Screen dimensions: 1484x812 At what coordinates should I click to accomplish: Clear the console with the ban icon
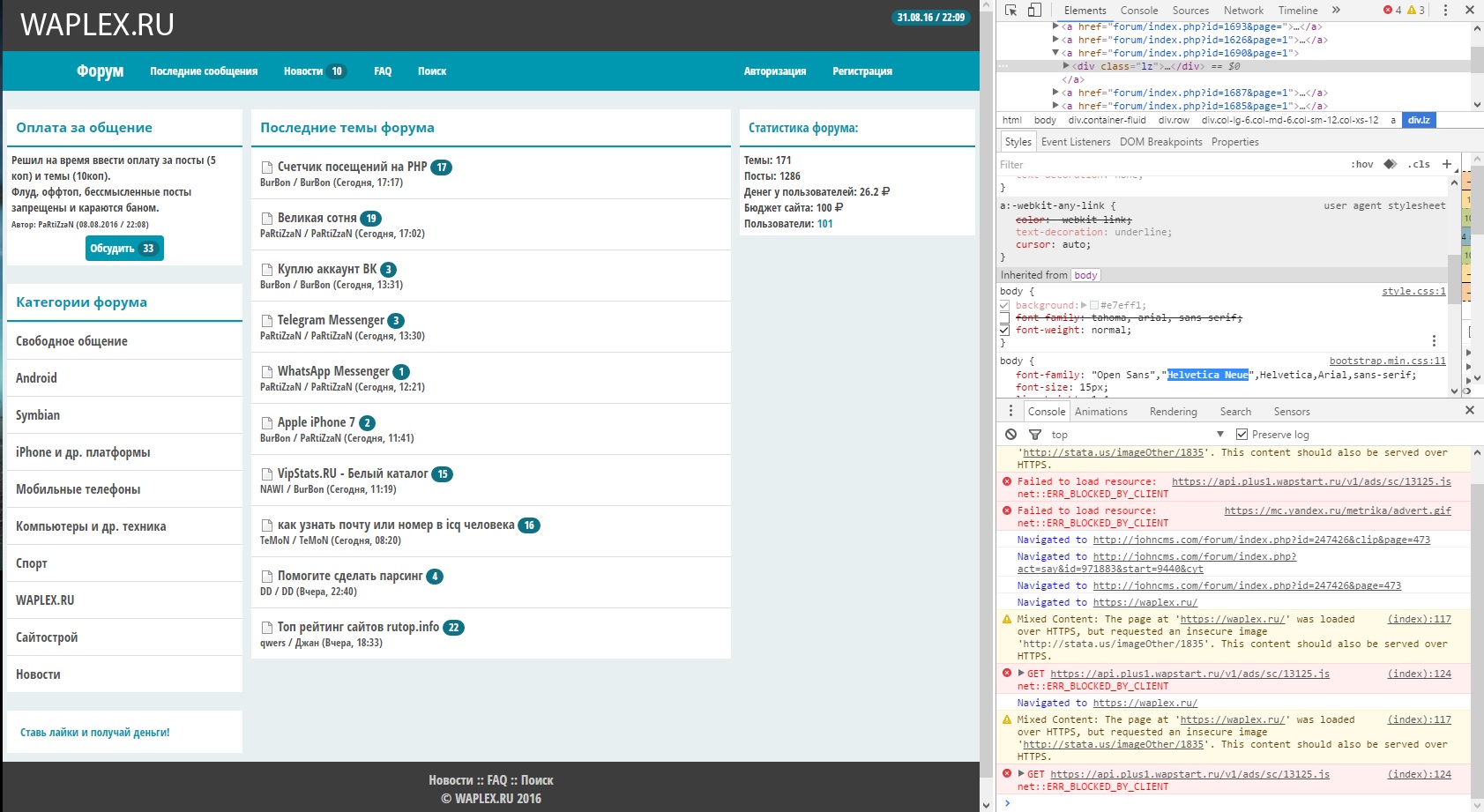(1010, 435)
